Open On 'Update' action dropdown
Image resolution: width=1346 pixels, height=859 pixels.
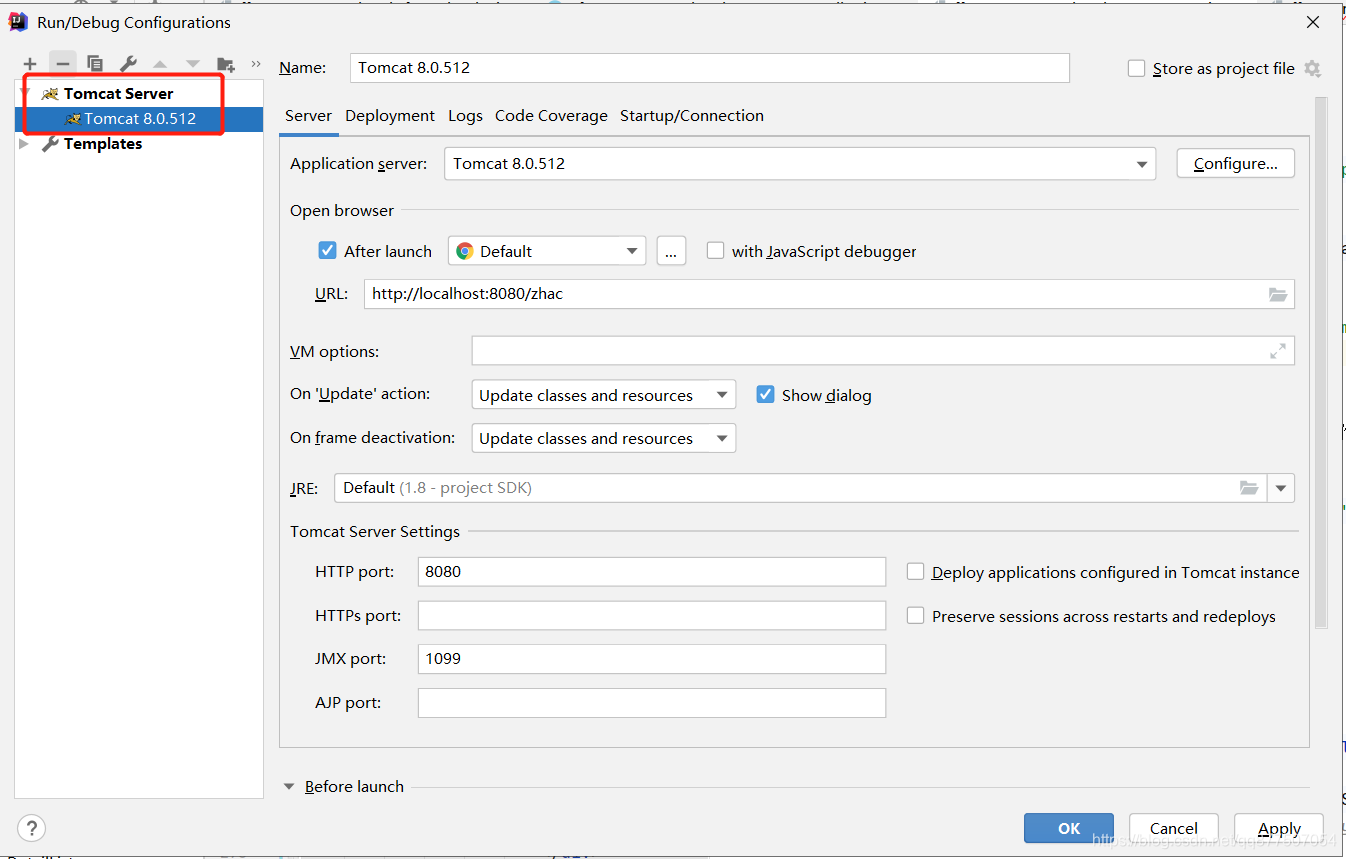pyautogui.click(x=603, y=395)
